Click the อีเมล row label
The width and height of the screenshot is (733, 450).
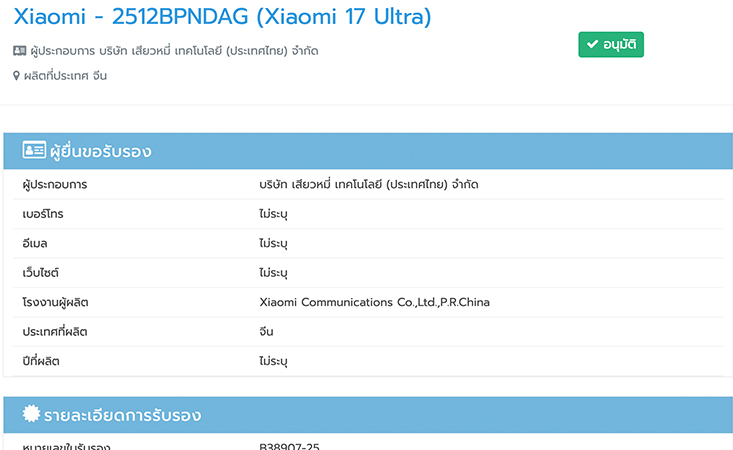click(x=35, y=243)
